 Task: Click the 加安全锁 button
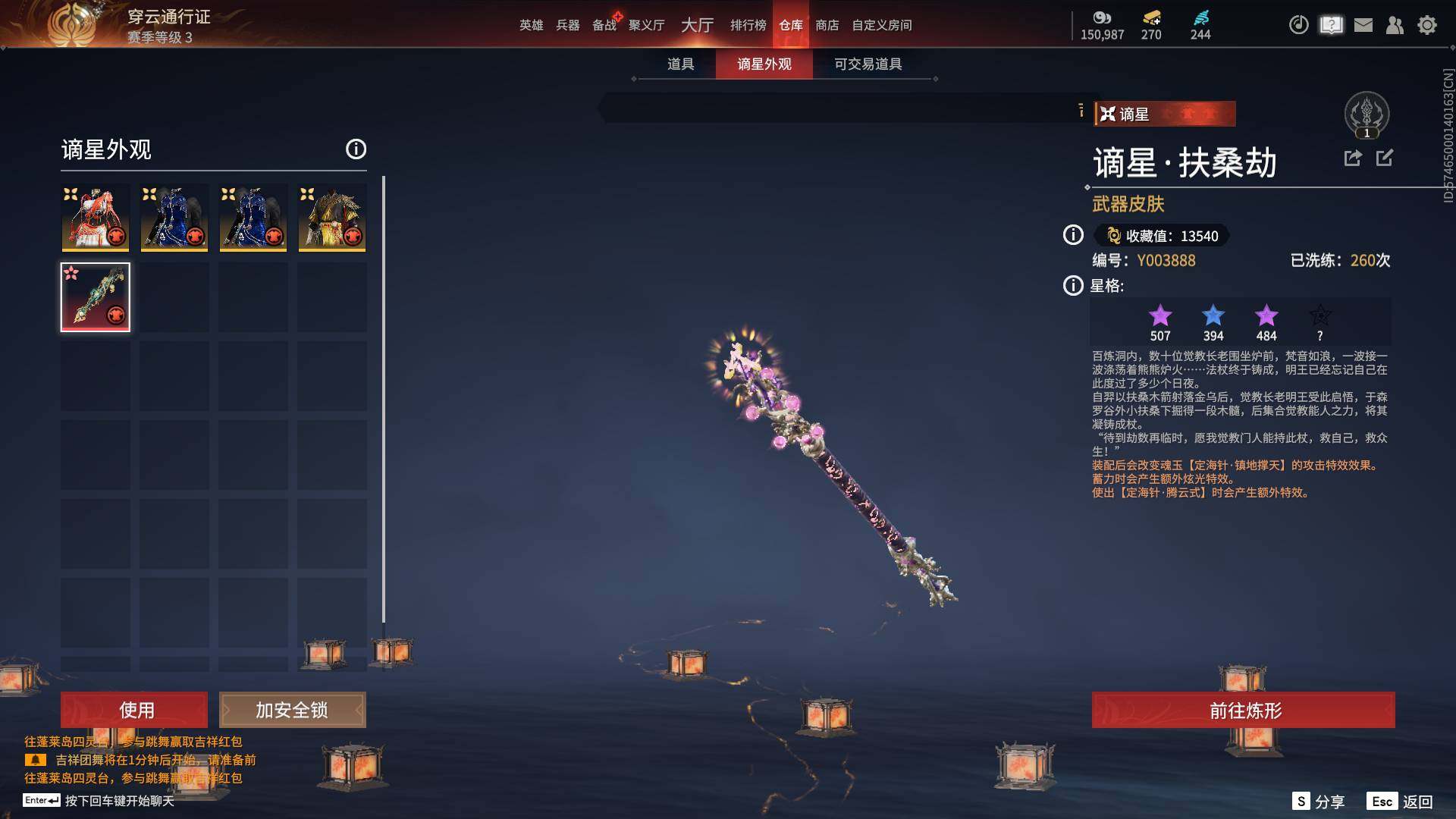pyautogui.click(x=293, y=710)
